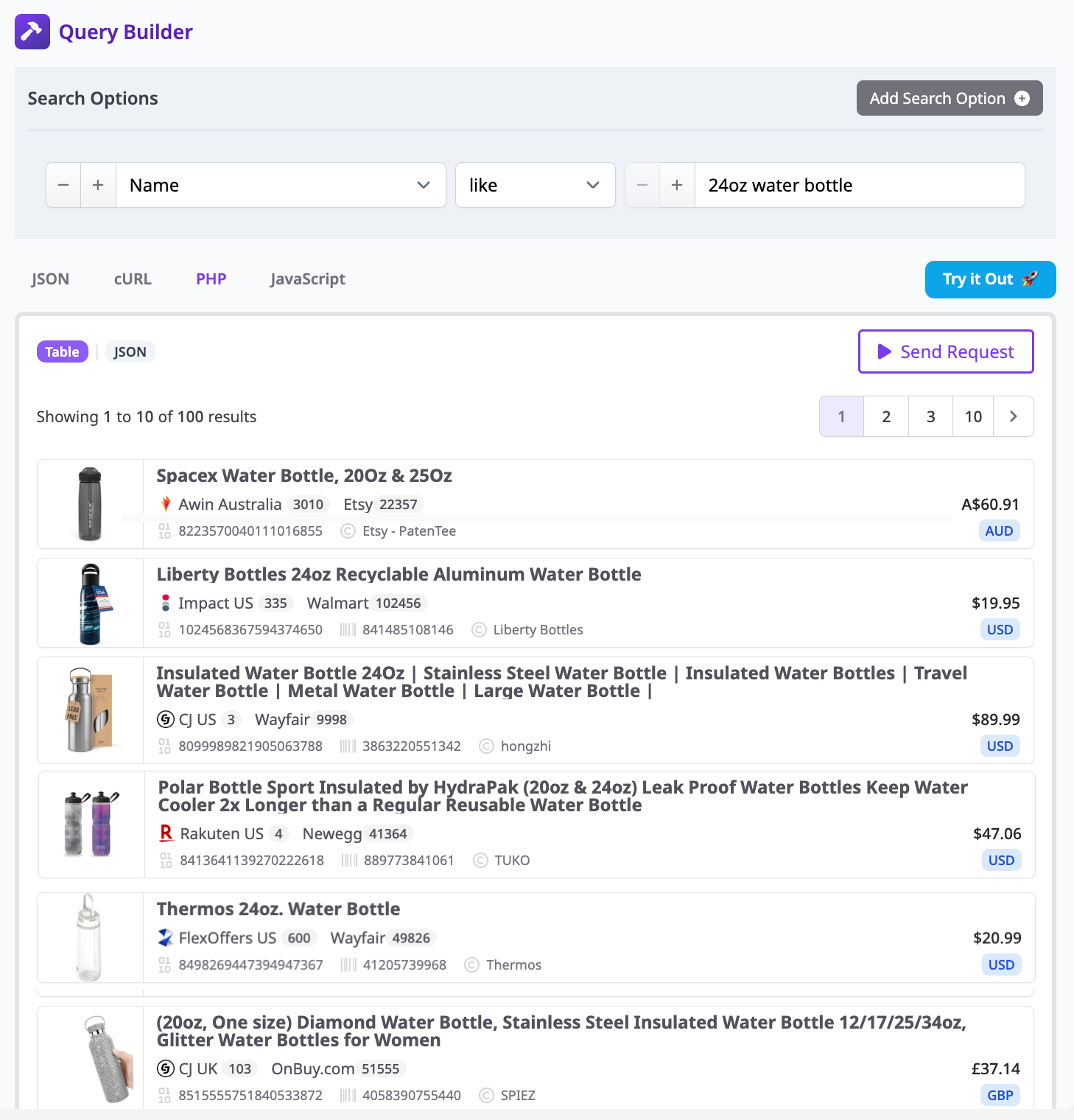Click the £37.14 price
The width and height of the screenshot is (1074, 1120).
[x=996, y=1068]
